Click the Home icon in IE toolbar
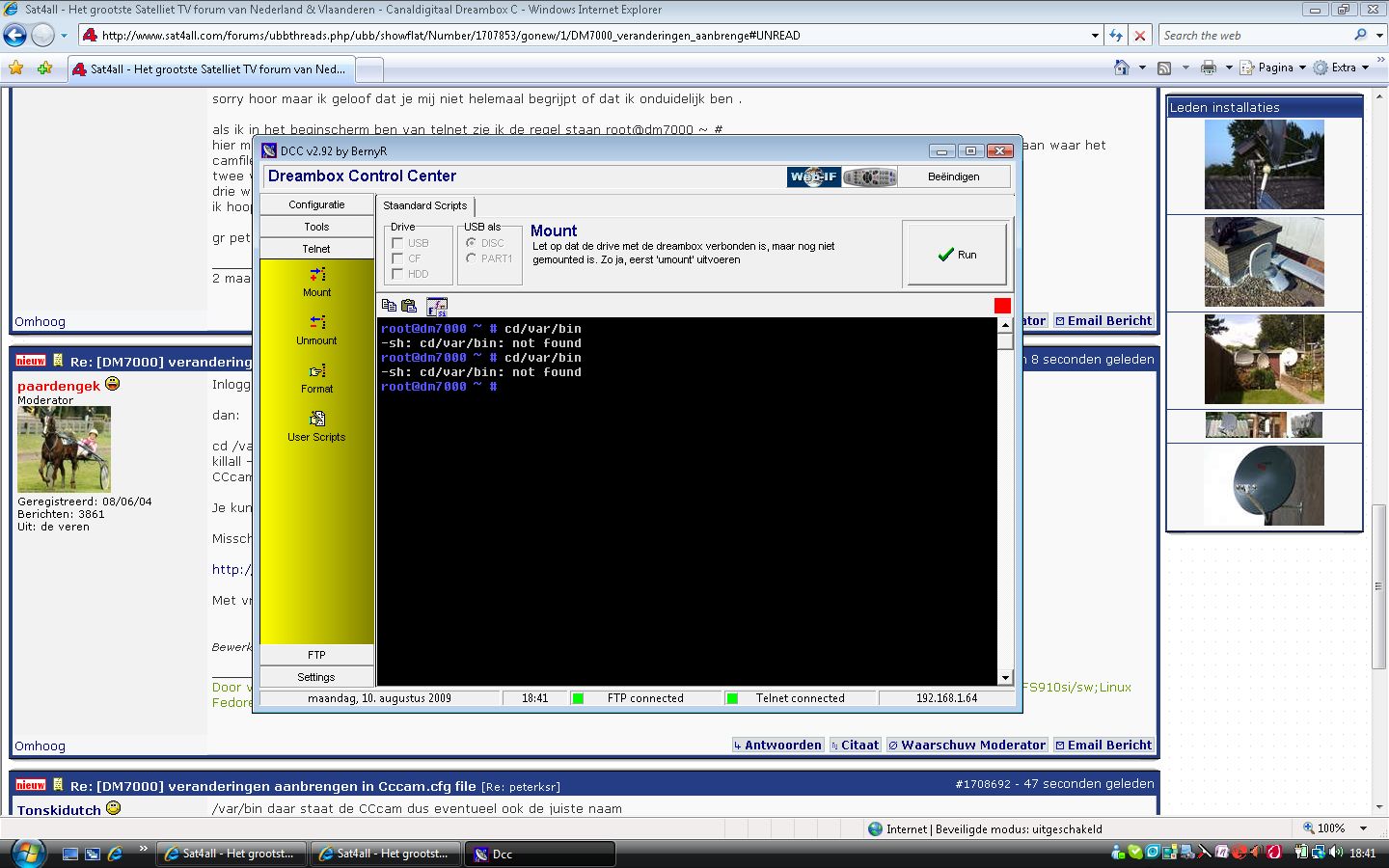The image size is (1389, 868). click(1121, 68)
